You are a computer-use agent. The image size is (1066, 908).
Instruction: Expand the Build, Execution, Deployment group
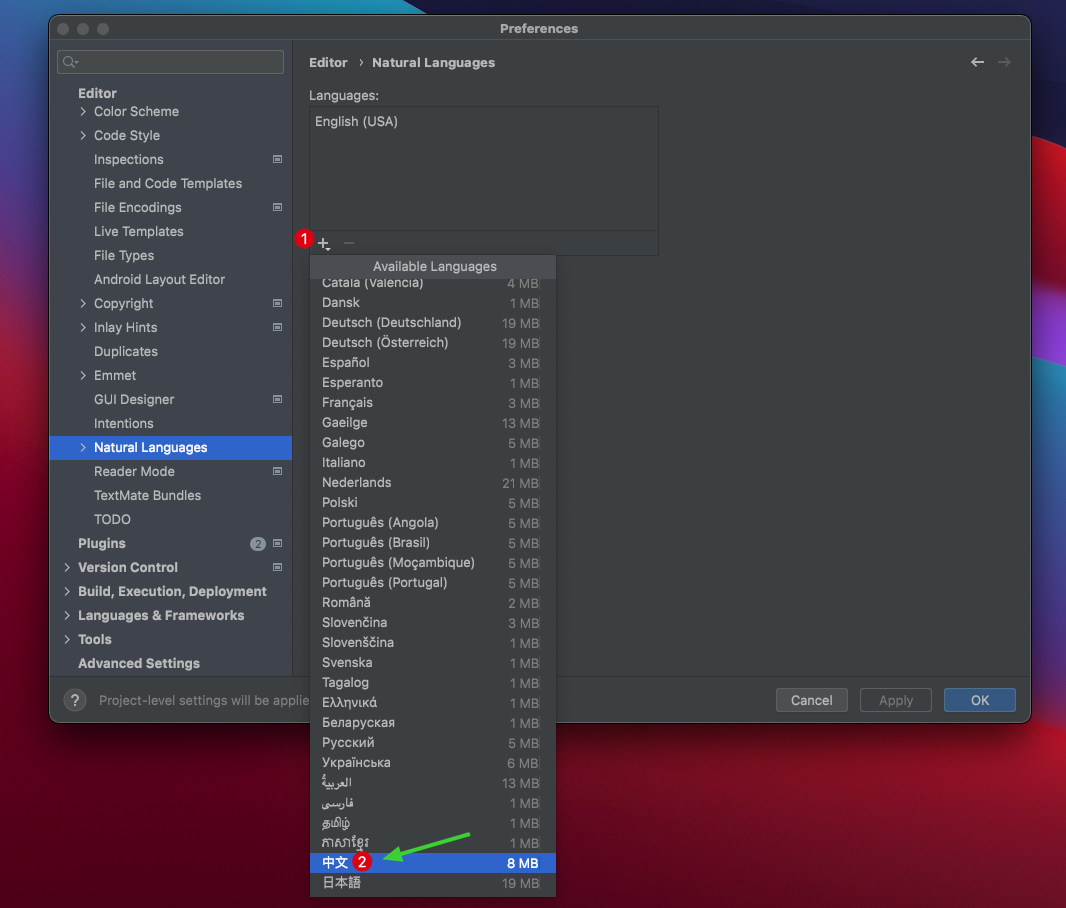[x=67, y=591]
